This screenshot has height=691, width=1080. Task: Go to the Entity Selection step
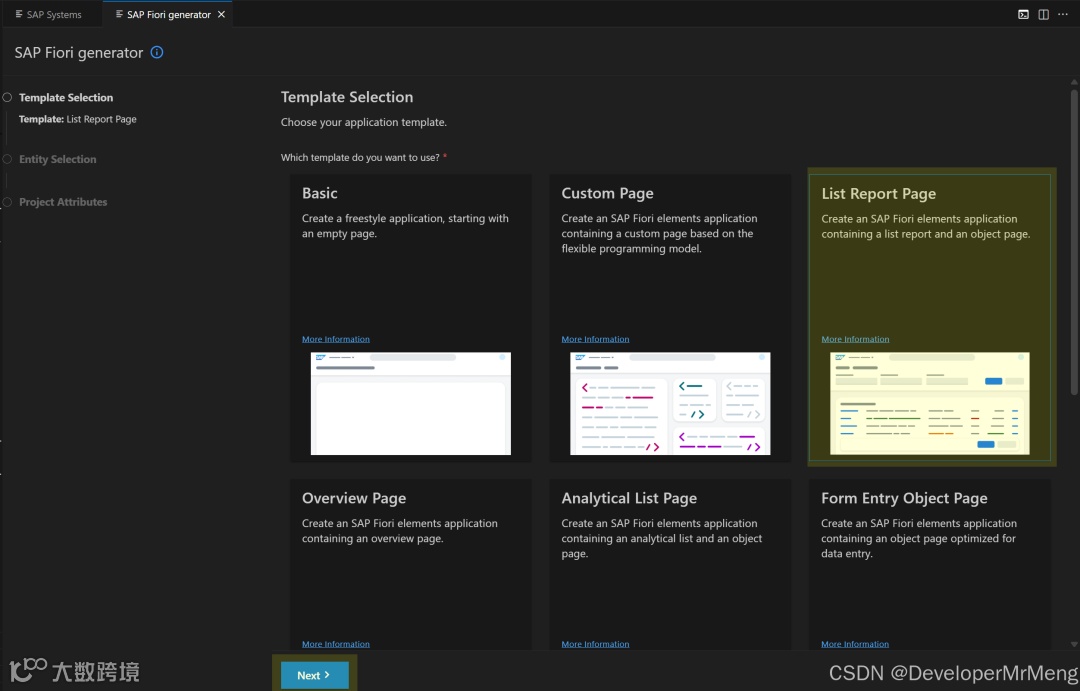click(58, 159)
